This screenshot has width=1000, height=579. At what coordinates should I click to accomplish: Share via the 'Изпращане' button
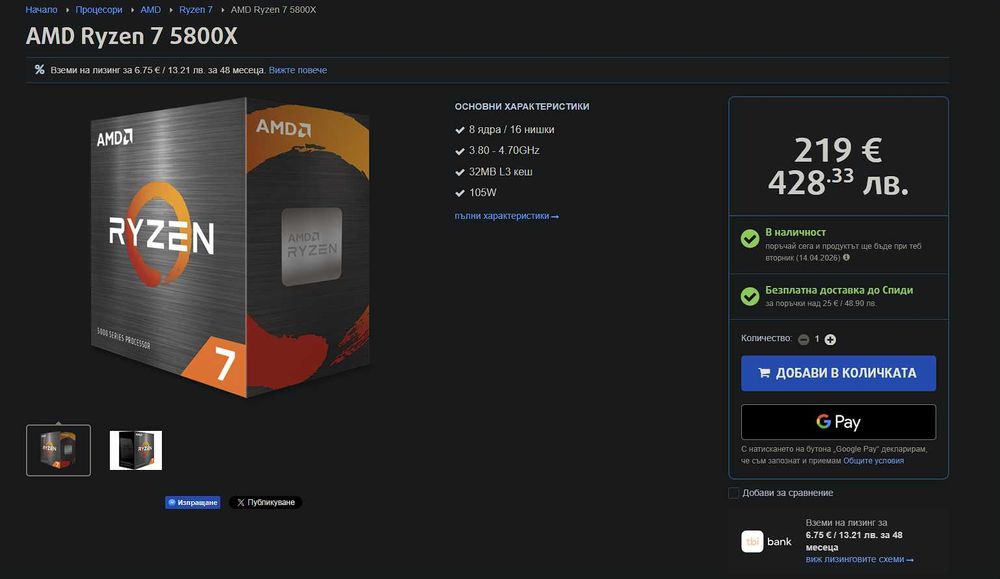[193, 502]
